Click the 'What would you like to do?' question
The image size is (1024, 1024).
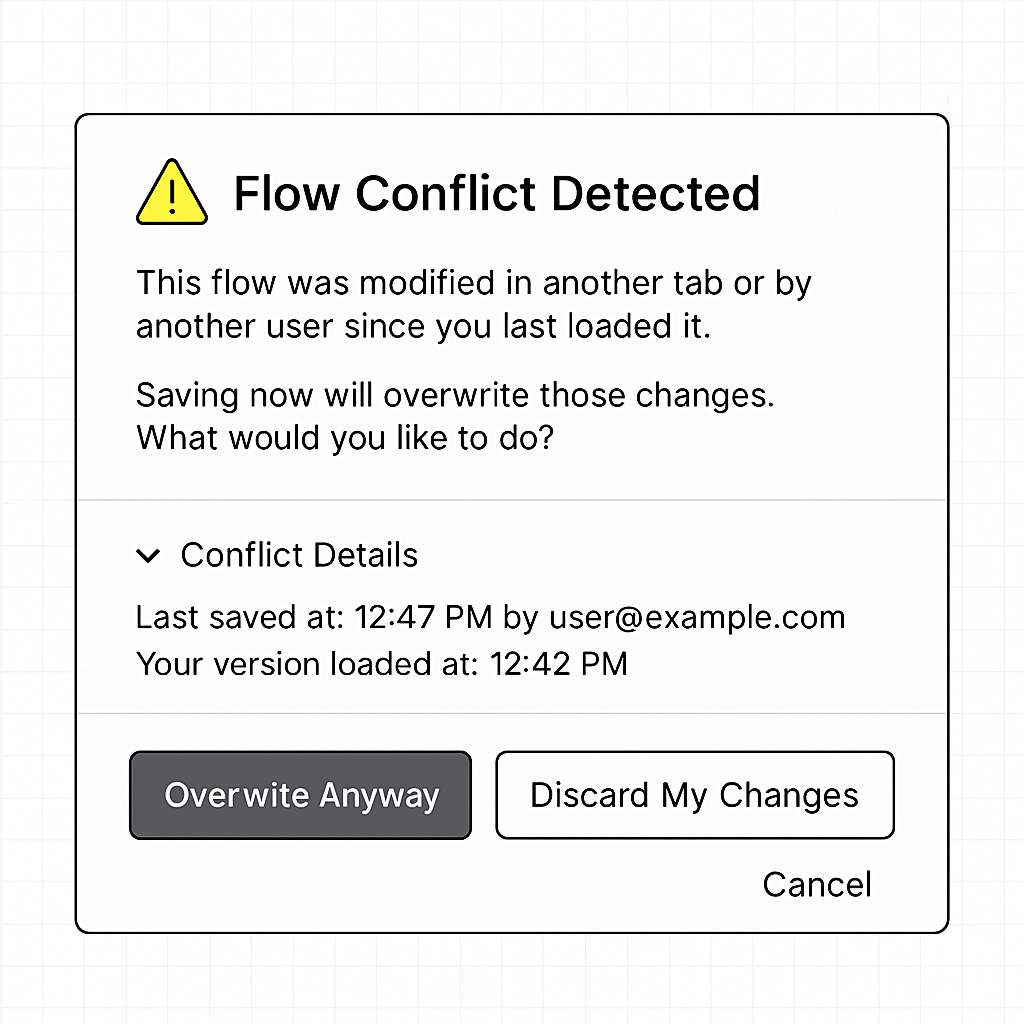tap(344, 438)
